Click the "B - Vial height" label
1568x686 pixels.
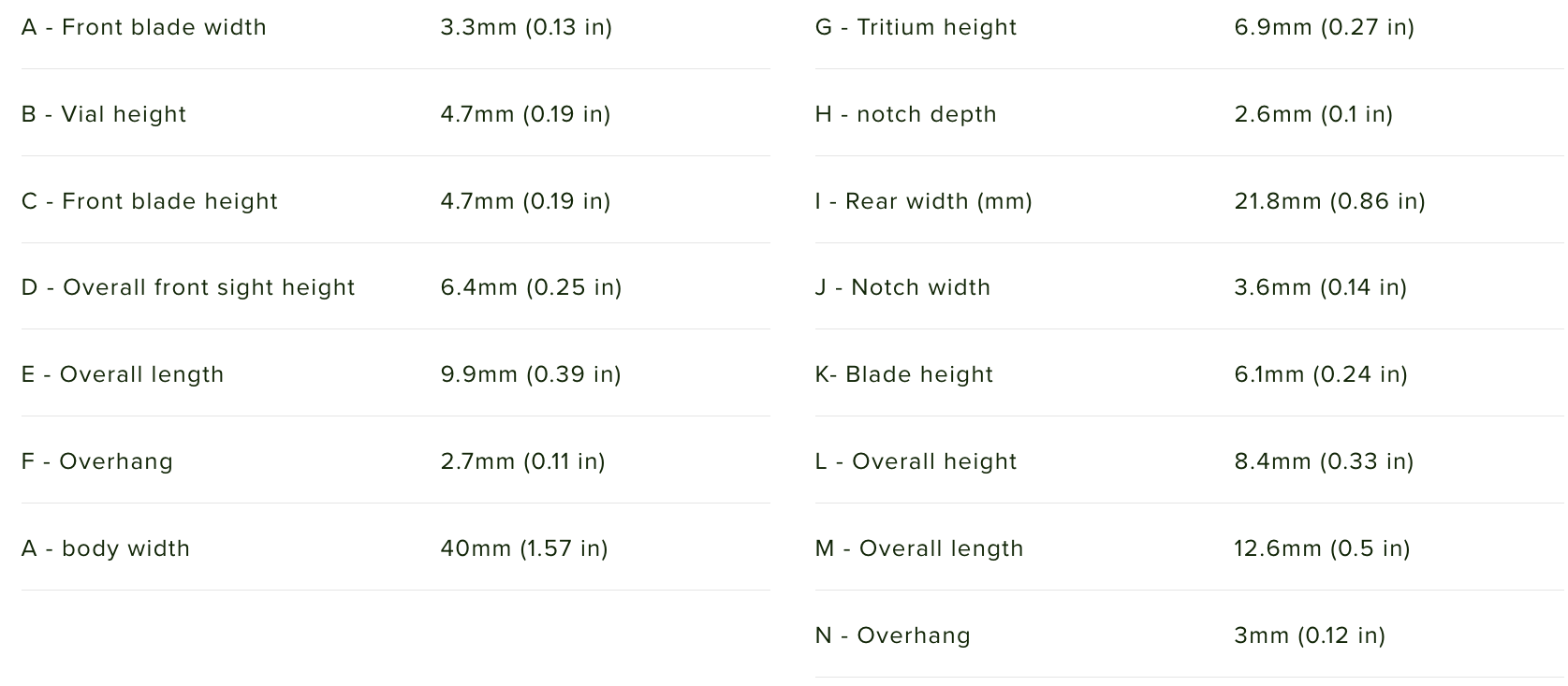tap(104, 114)
